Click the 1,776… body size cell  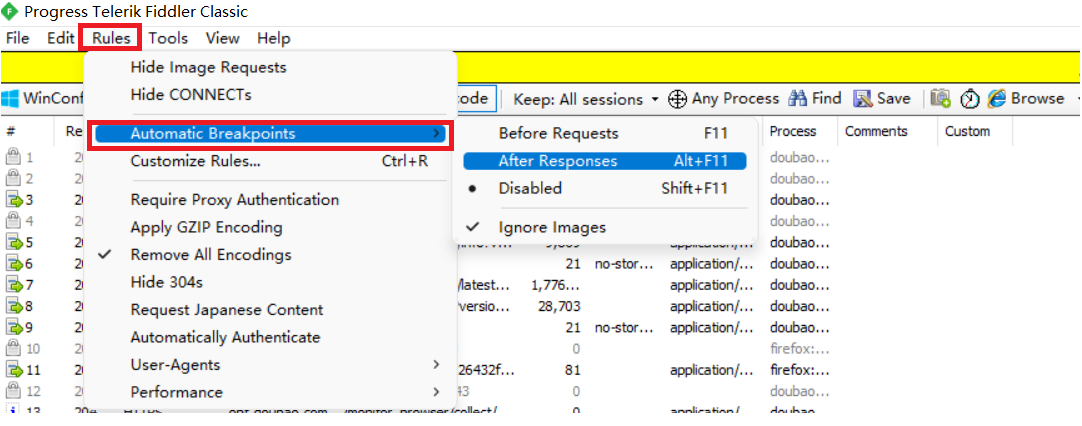point(556,285)
